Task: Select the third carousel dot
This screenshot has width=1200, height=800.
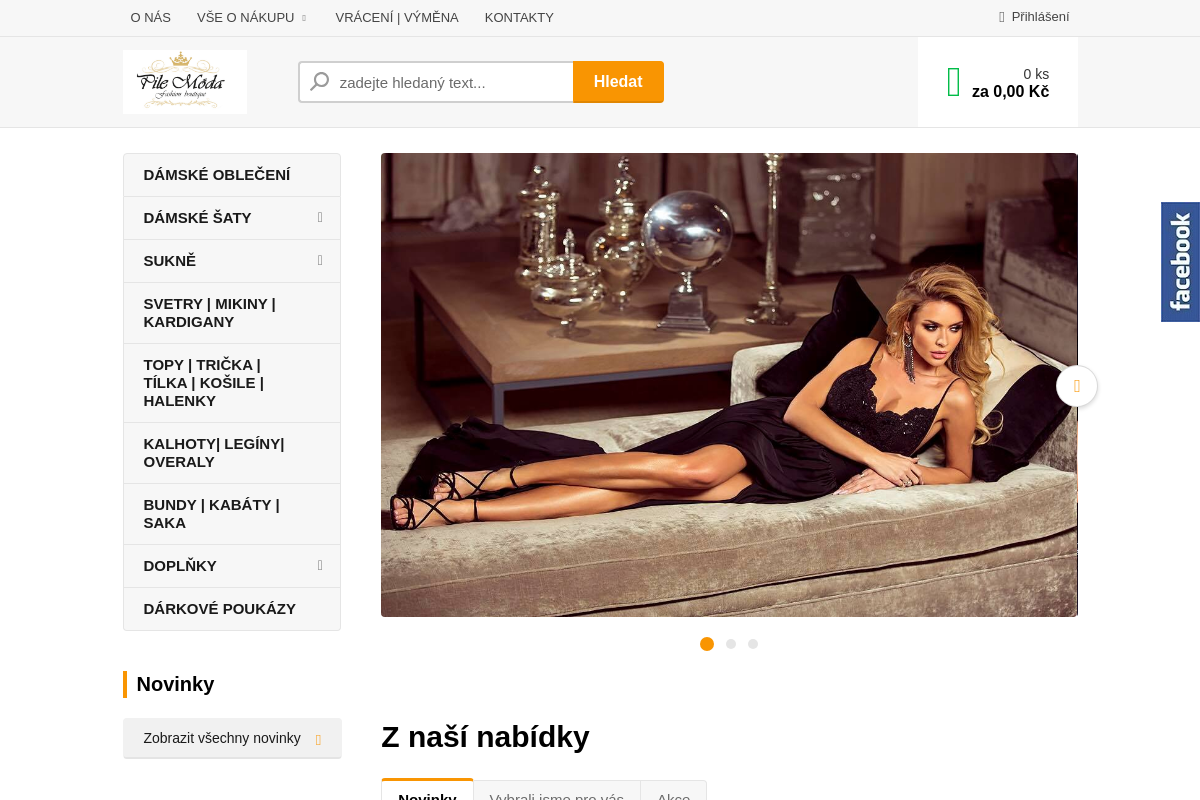Action: [x=753, y=644]
